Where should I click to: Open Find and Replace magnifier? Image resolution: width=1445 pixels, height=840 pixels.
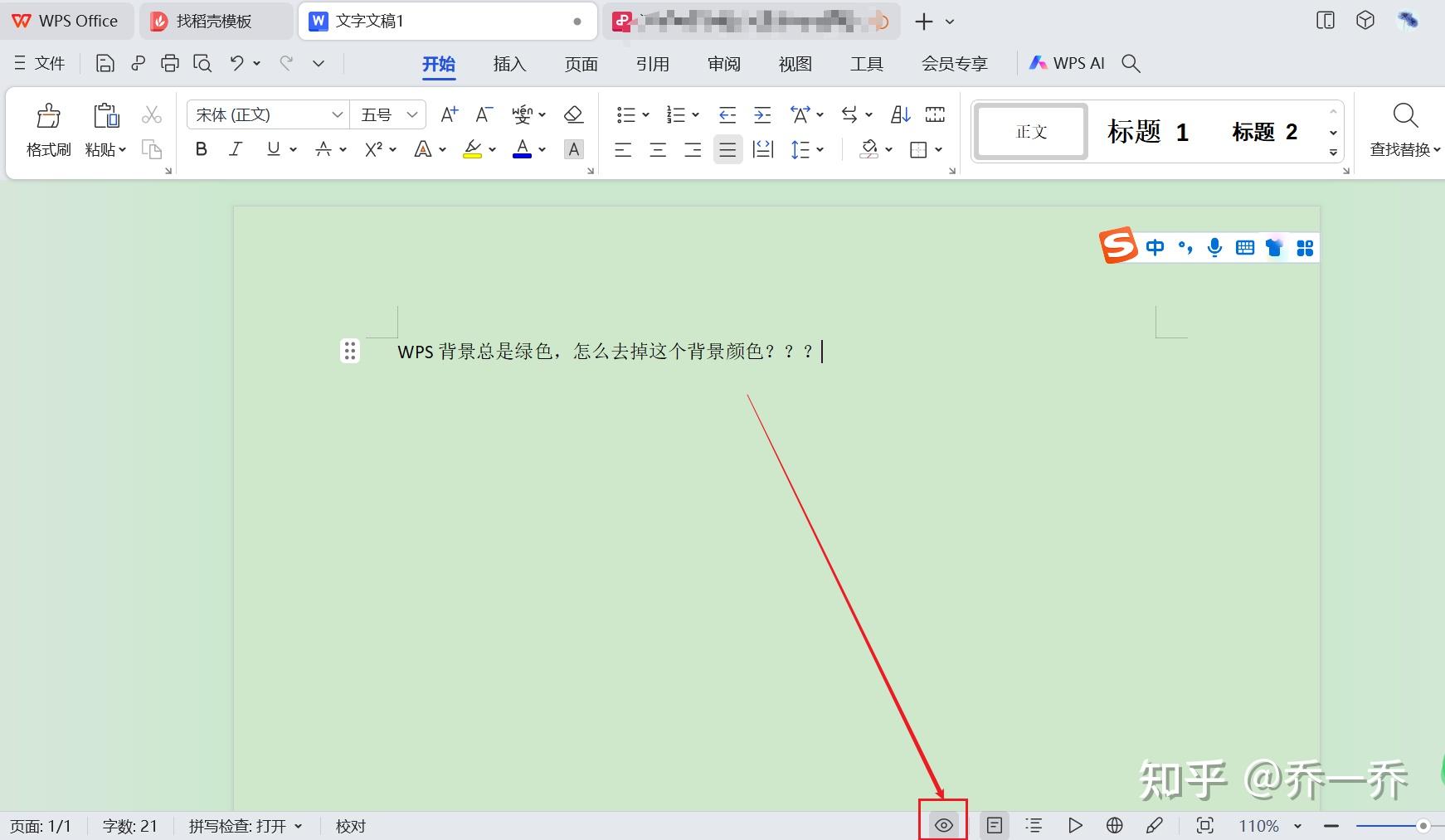(1405, 115)
